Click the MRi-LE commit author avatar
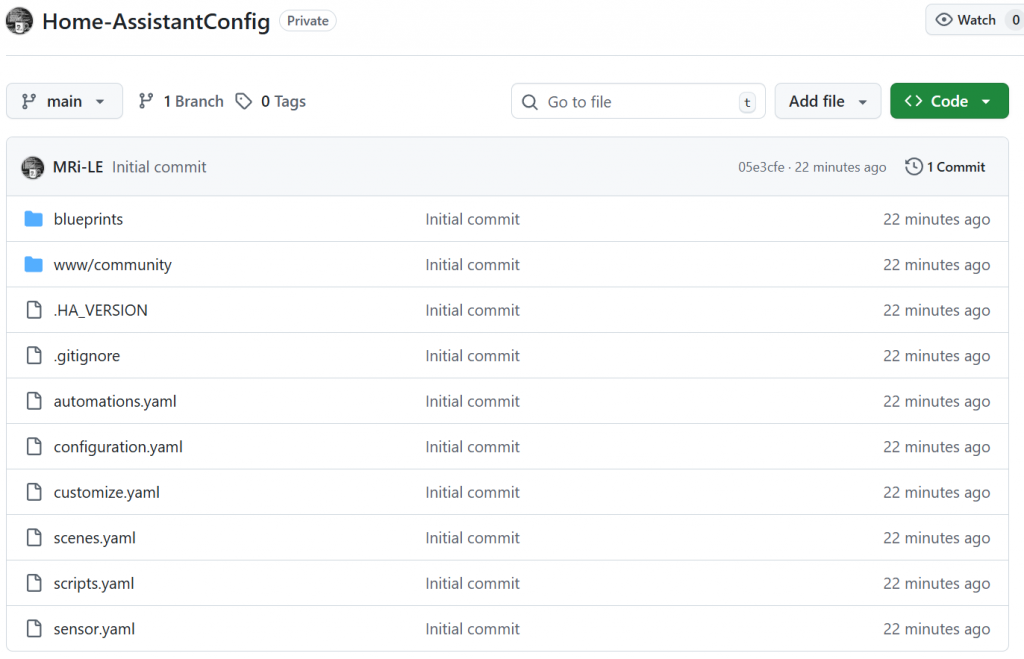Screen dimensions: 1024x659 (33, 167)
